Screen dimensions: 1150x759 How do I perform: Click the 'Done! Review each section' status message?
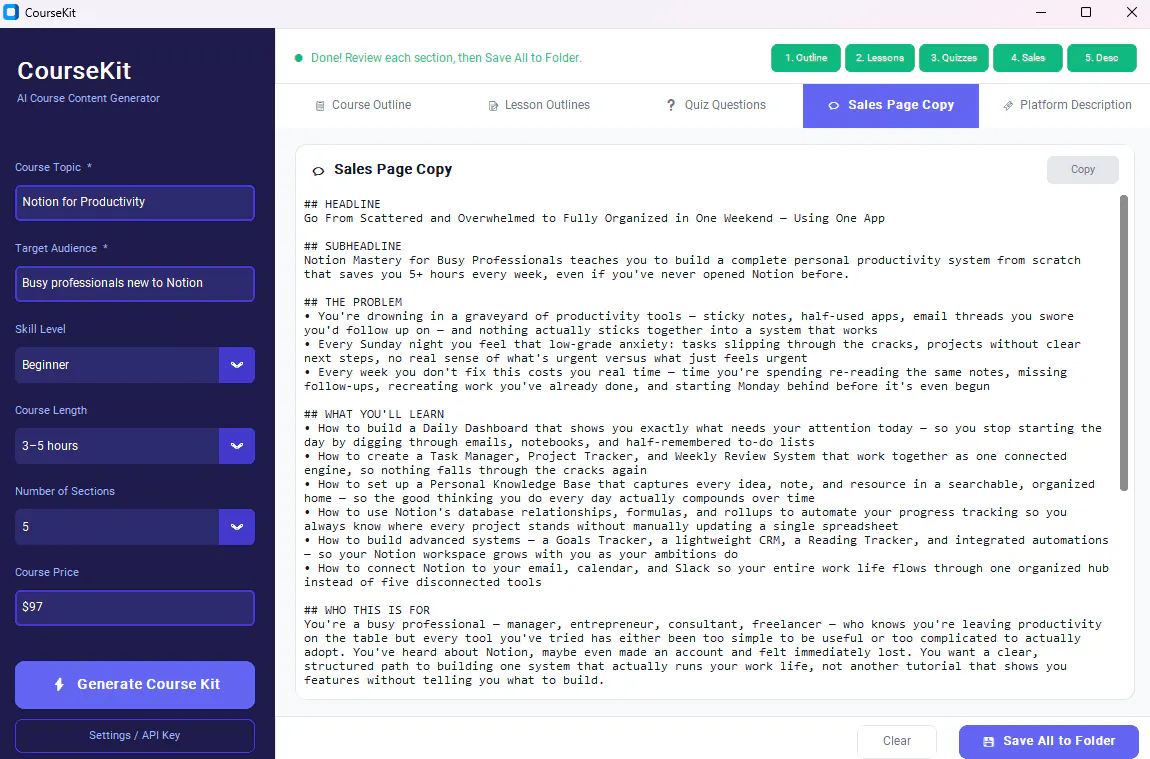[x=446, y=58]
